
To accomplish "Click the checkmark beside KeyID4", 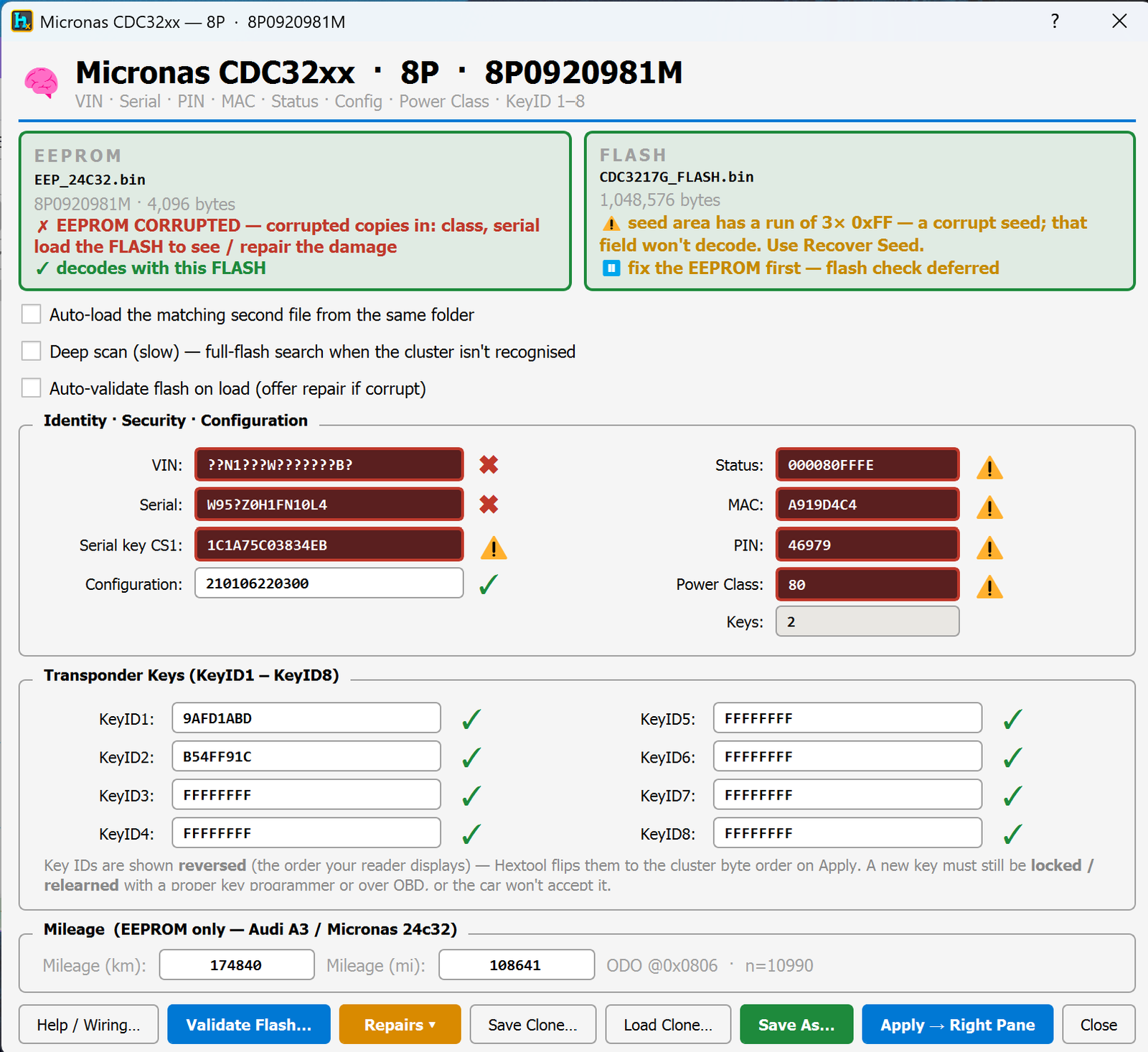I will pos(471,834).
